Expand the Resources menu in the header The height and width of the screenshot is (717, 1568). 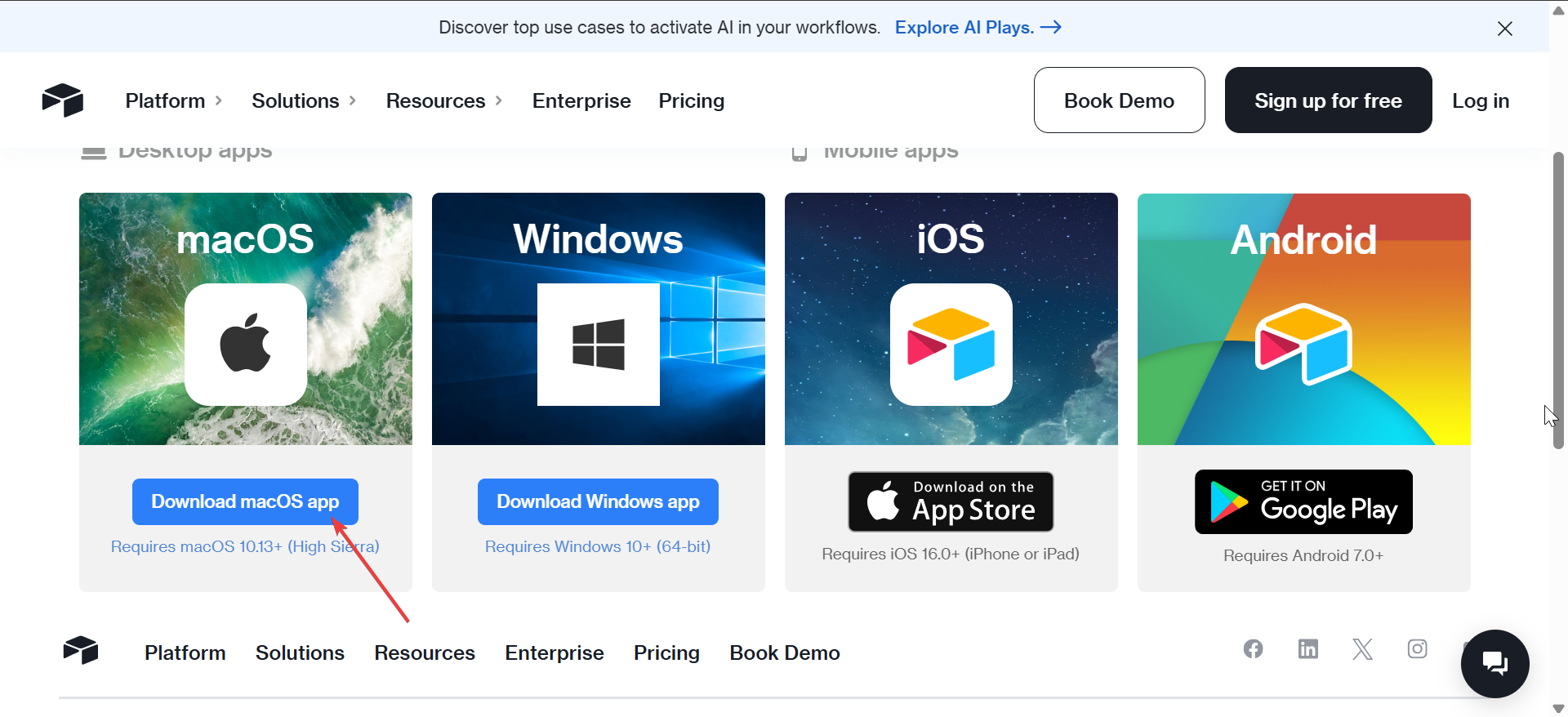coord(444,100)
